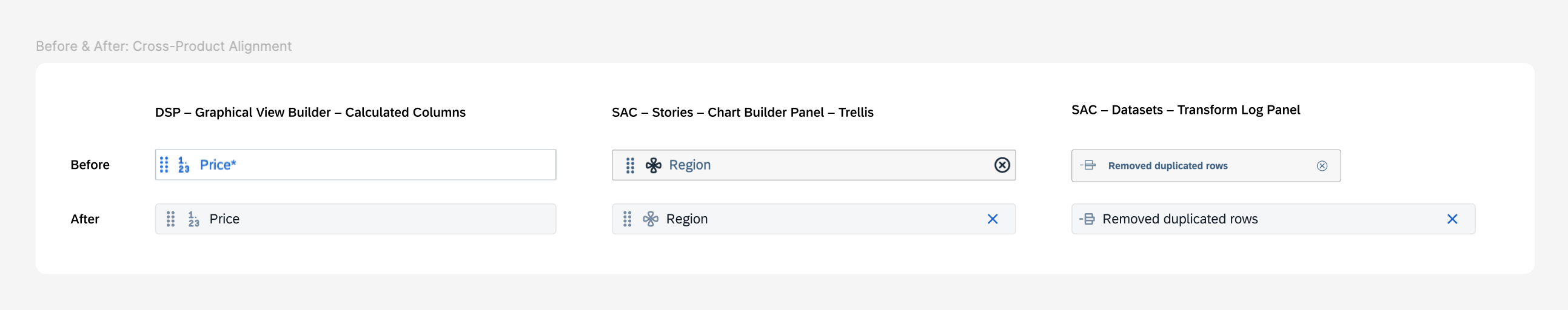This screenshot has width=1568, height=310.
Task: Click drag handle on the gray After Price token
Action: point(171,219)
